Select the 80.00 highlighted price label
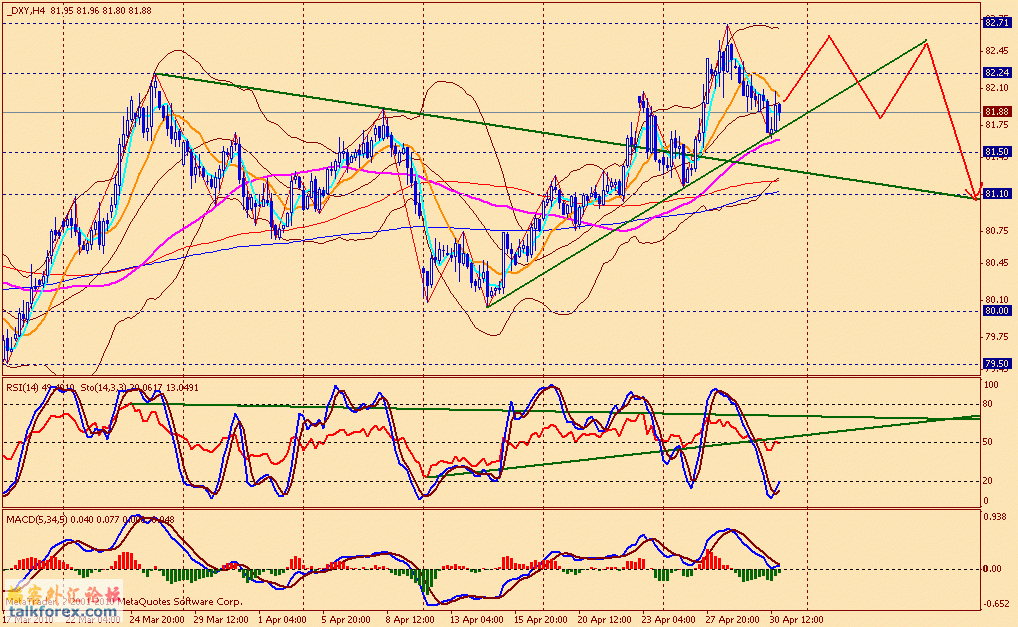 pyautogui.click(x=997, y=311)
